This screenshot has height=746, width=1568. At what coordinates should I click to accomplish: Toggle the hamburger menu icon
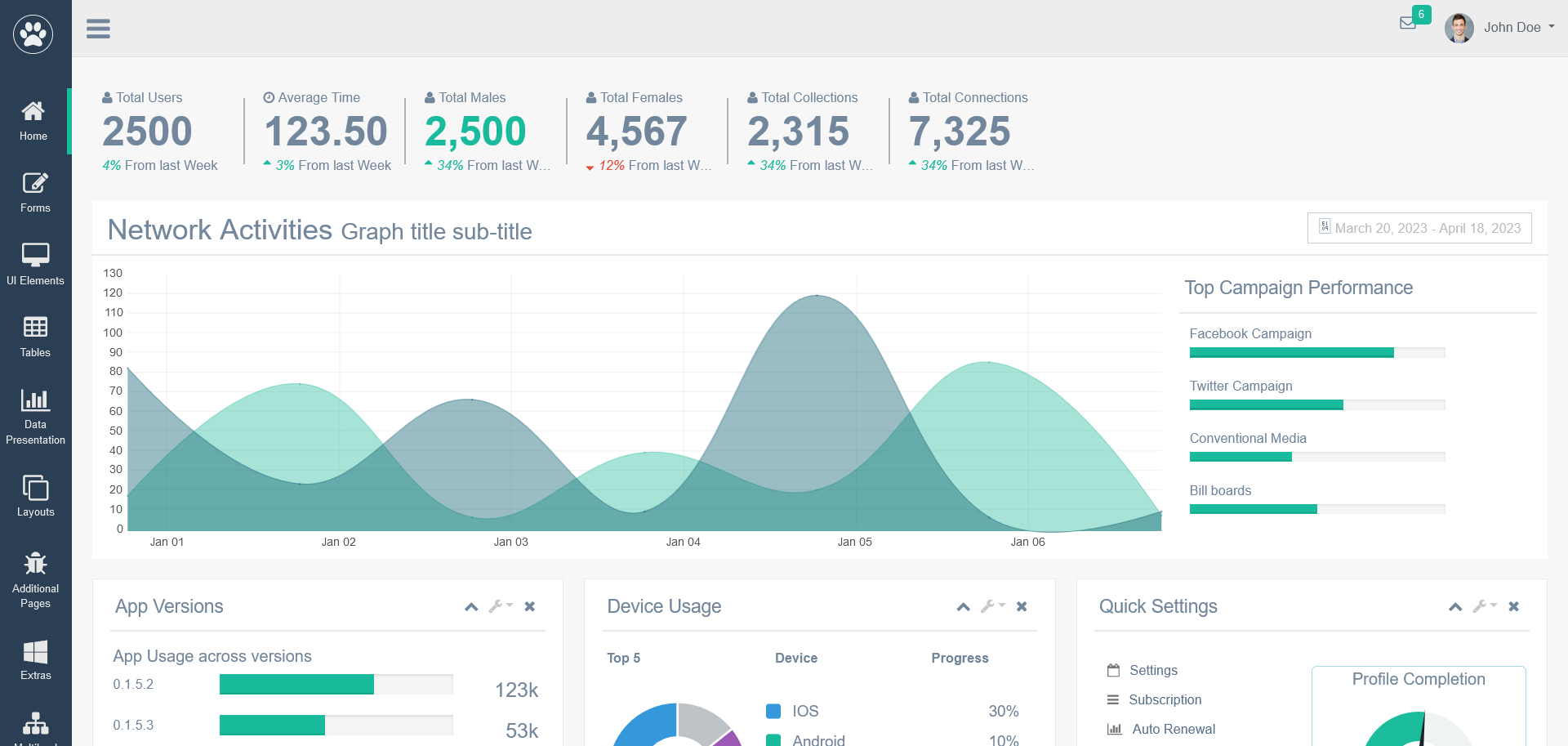98,29
